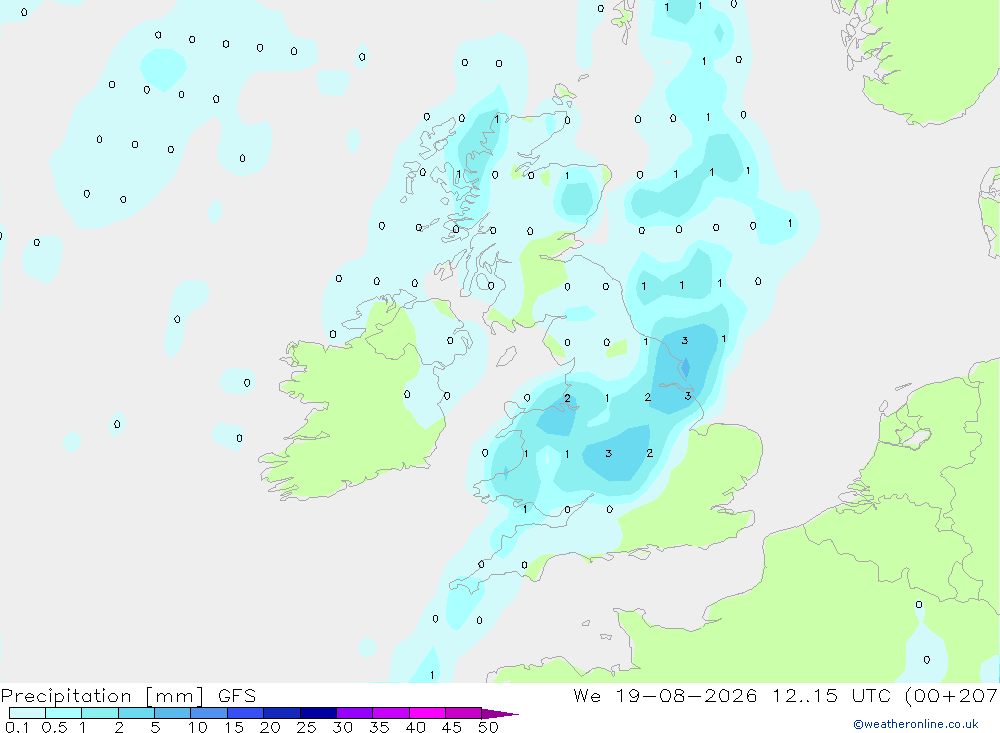
Task: Click the date "19-08-2026" in the footer
Action: click(686, 695)
